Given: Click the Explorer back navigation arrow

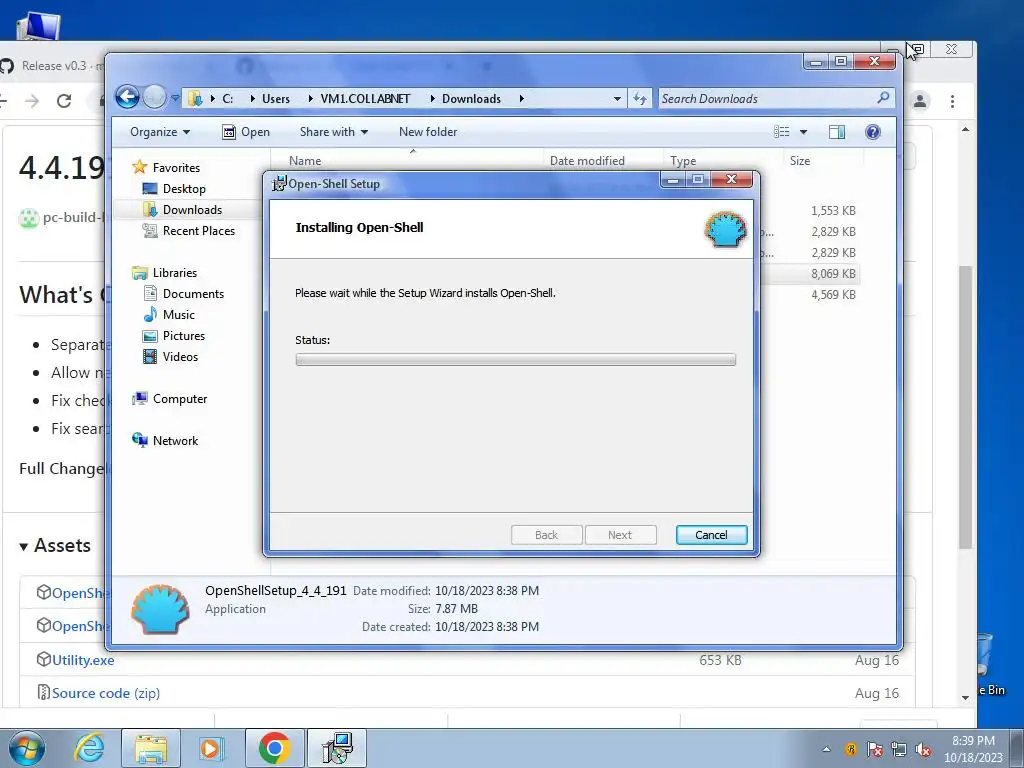Looking at the screenshot, I should 127,97.
